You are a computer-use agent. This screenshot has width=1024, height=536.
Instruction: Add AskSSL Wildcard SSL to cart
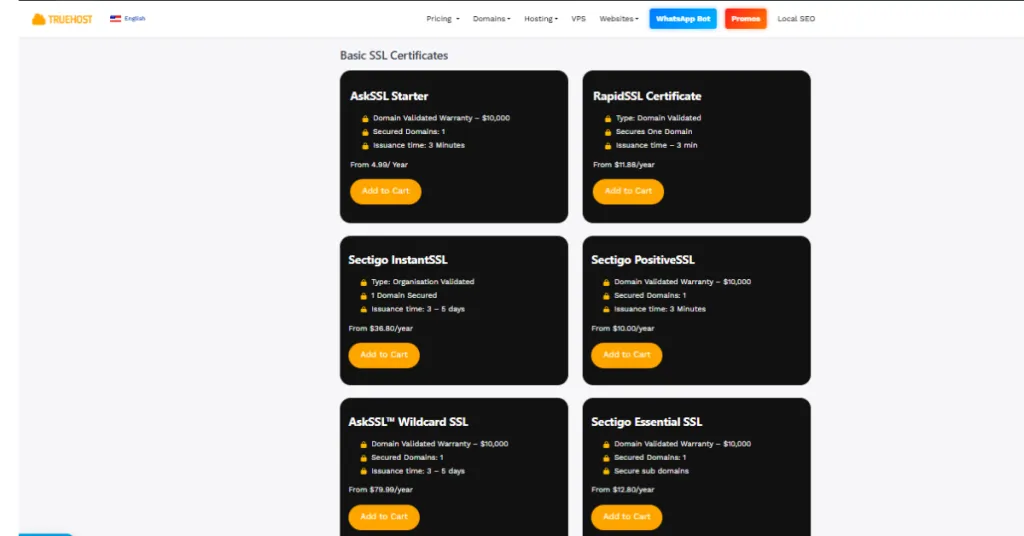coord(384,517)
